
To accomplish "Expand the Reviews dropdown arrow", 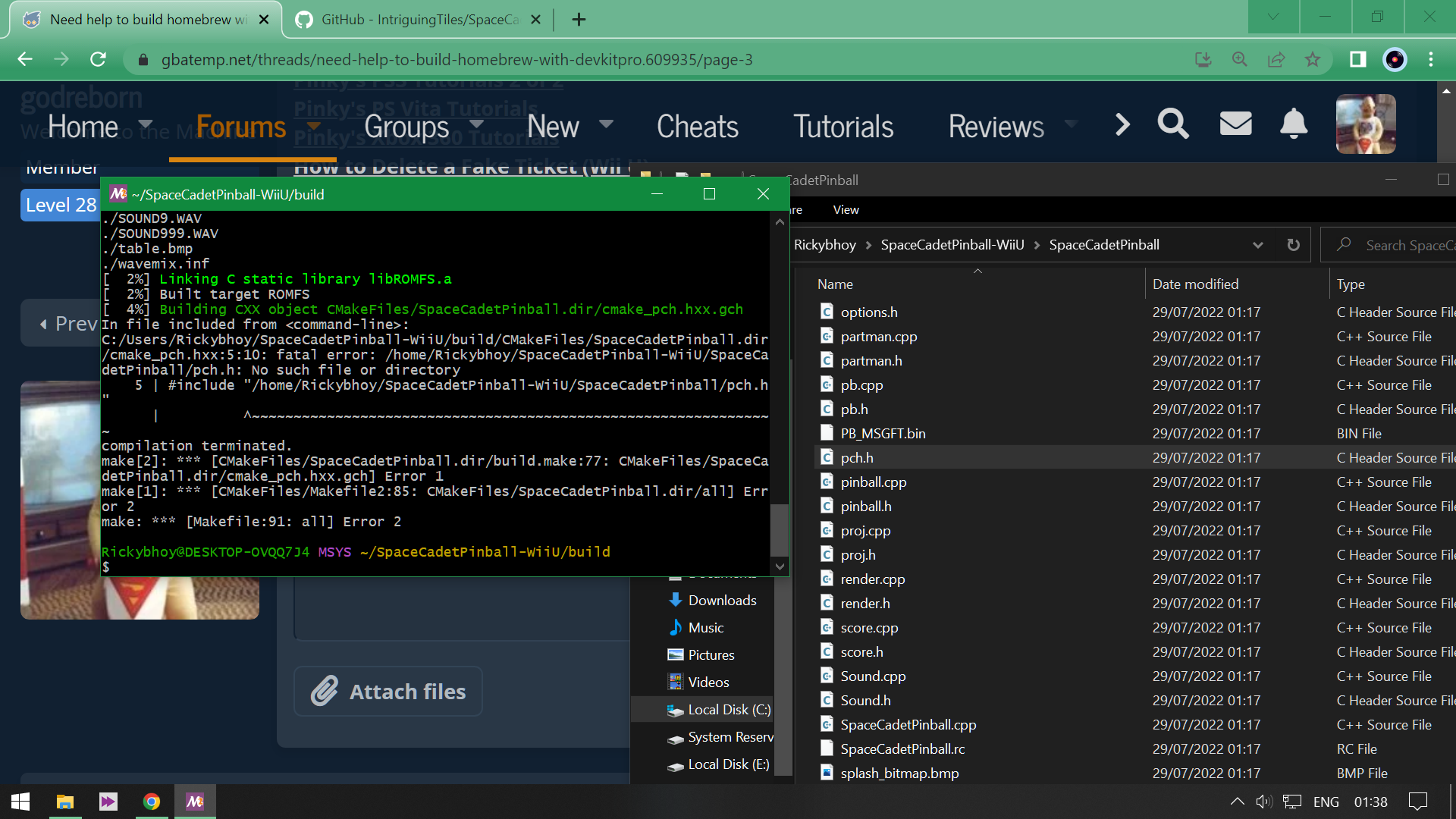I will pos(1071,124).
